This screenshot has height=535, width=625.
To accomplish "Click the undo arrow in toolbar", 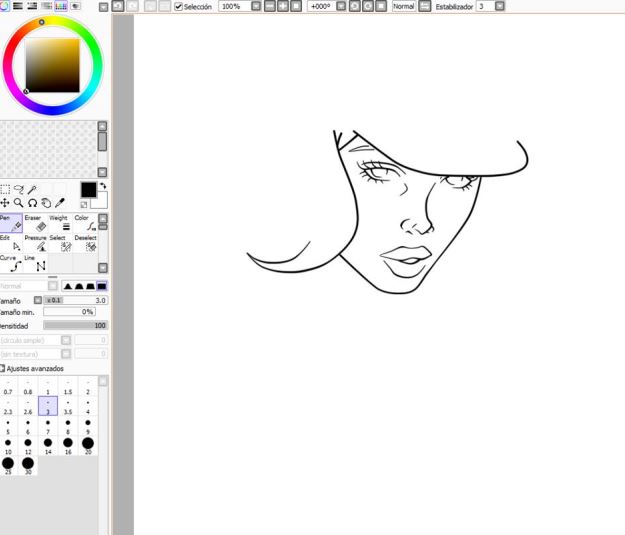I will tap(119, 6).
